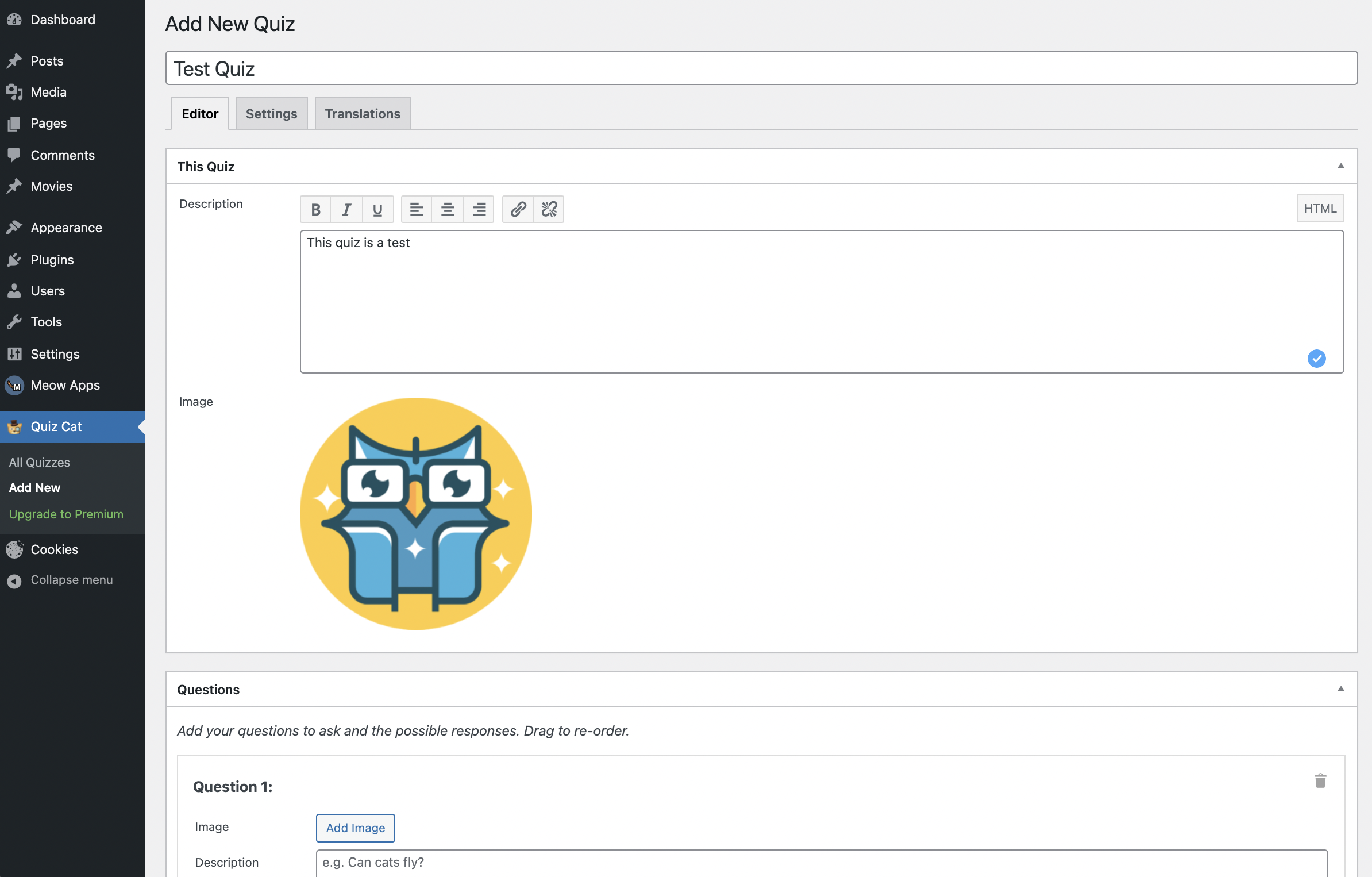Image resolution: width=1372 pixels, height=877 pixels.
Task: Apply italic formatting to description
Action: [x=346, y=209]
